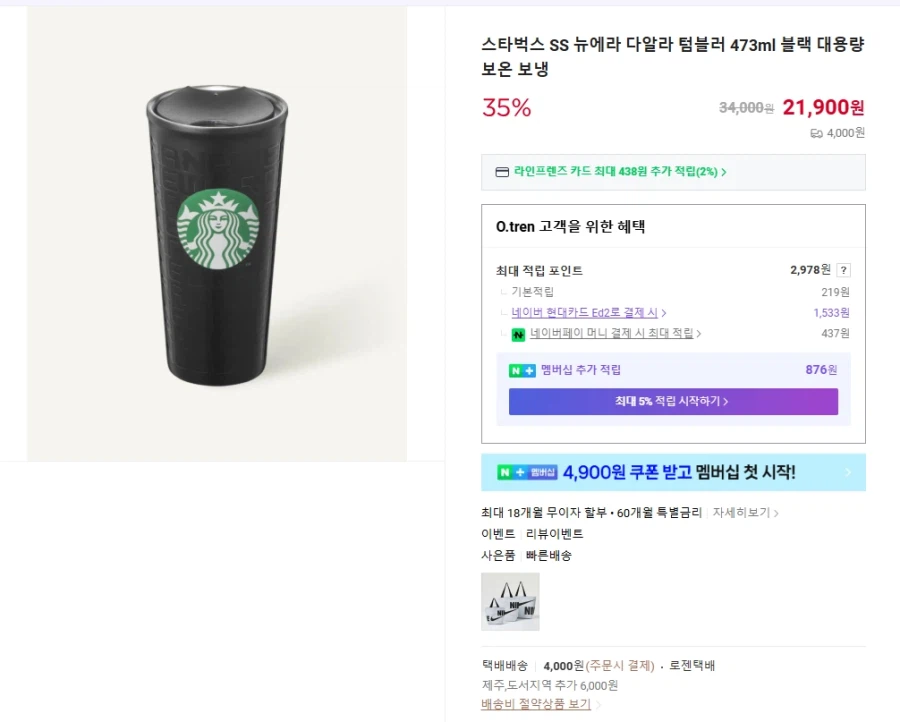
Task: Click the chevron after 라인프랜즈 카드 적립 text
Action: tap(724, 171)
